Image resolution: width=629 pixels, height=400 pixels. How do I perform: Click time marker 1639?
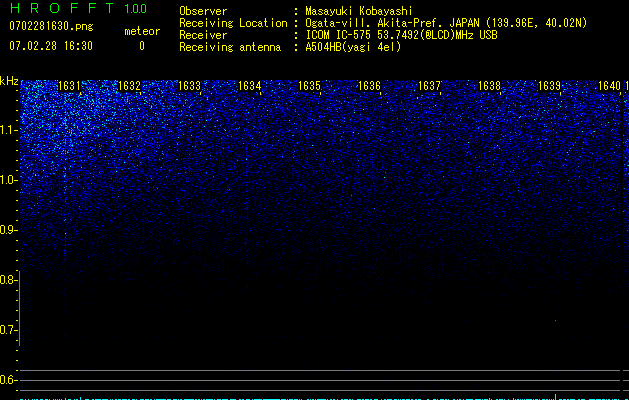pyautogui.click(x=549, y=86)
